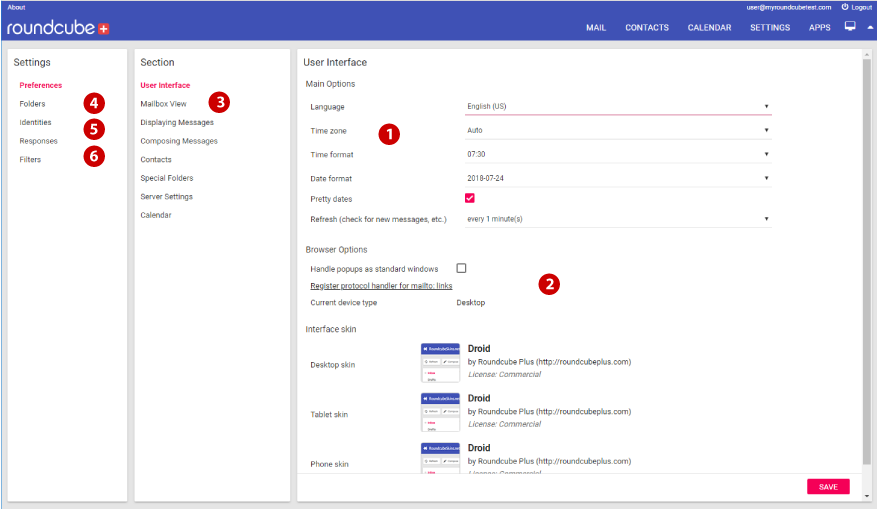Click the desktop monitor icon in header

pos(850,26)
